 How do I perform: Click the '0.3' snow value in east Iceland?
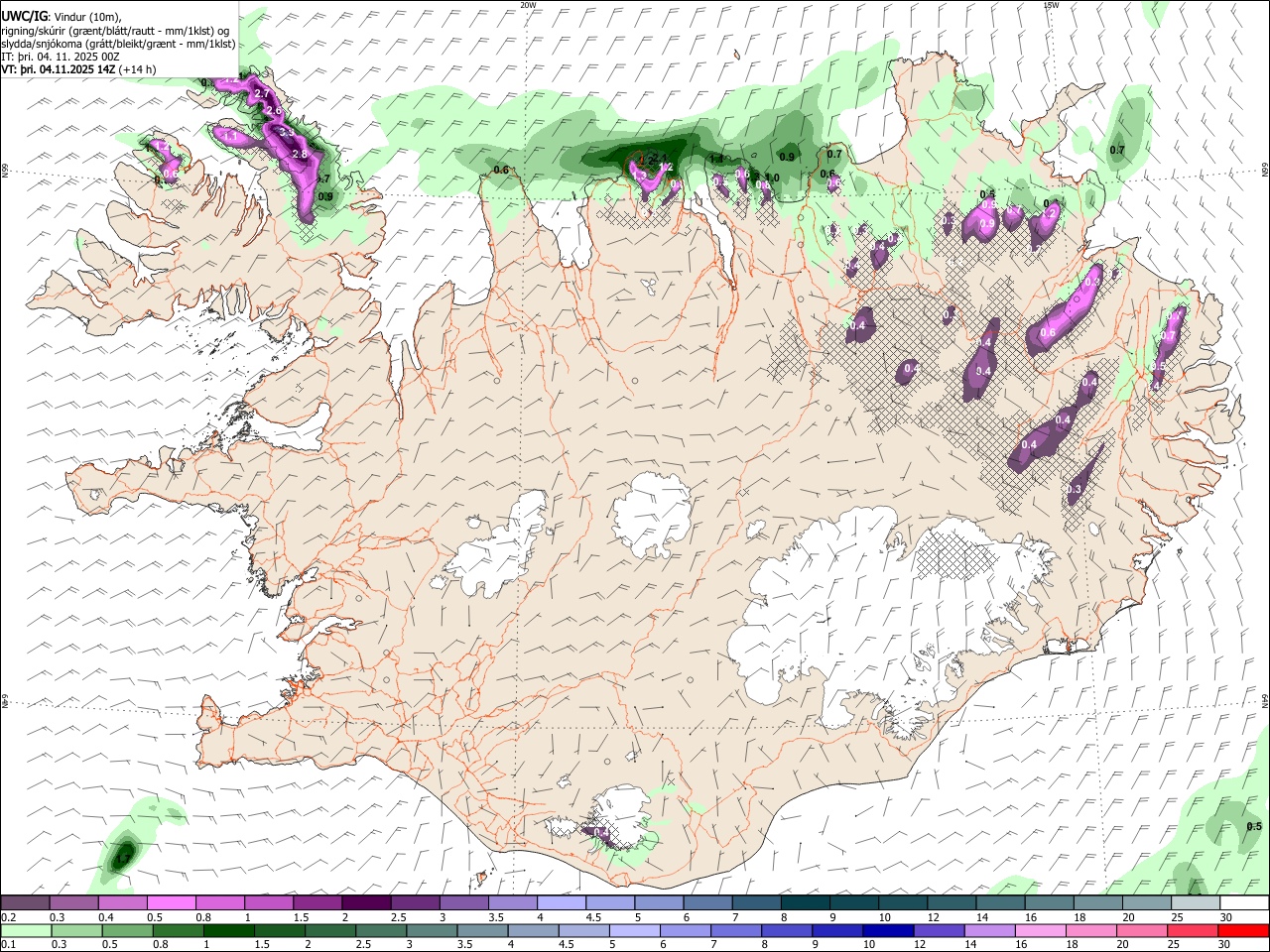pyautogui.click(x=1074, y=490)
